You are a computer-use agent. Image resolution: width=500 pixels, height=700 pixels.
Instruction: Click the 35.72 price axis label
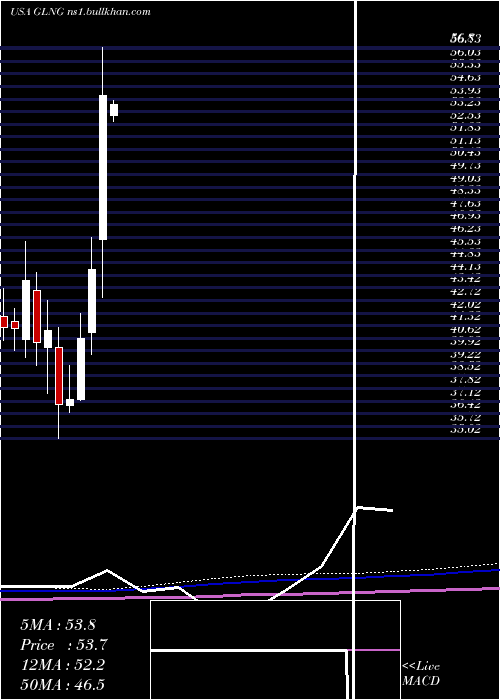coord(465,417)
